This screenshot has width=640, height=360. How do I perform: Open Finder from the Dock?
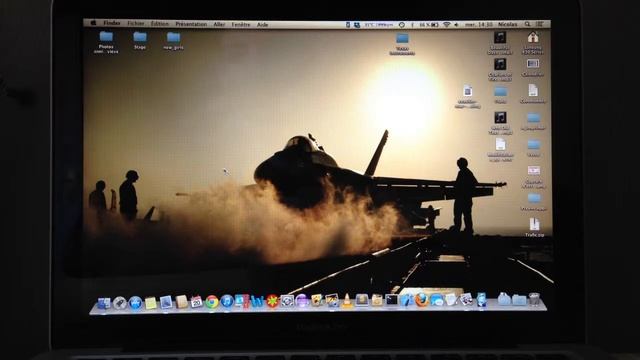click(104, 302)
